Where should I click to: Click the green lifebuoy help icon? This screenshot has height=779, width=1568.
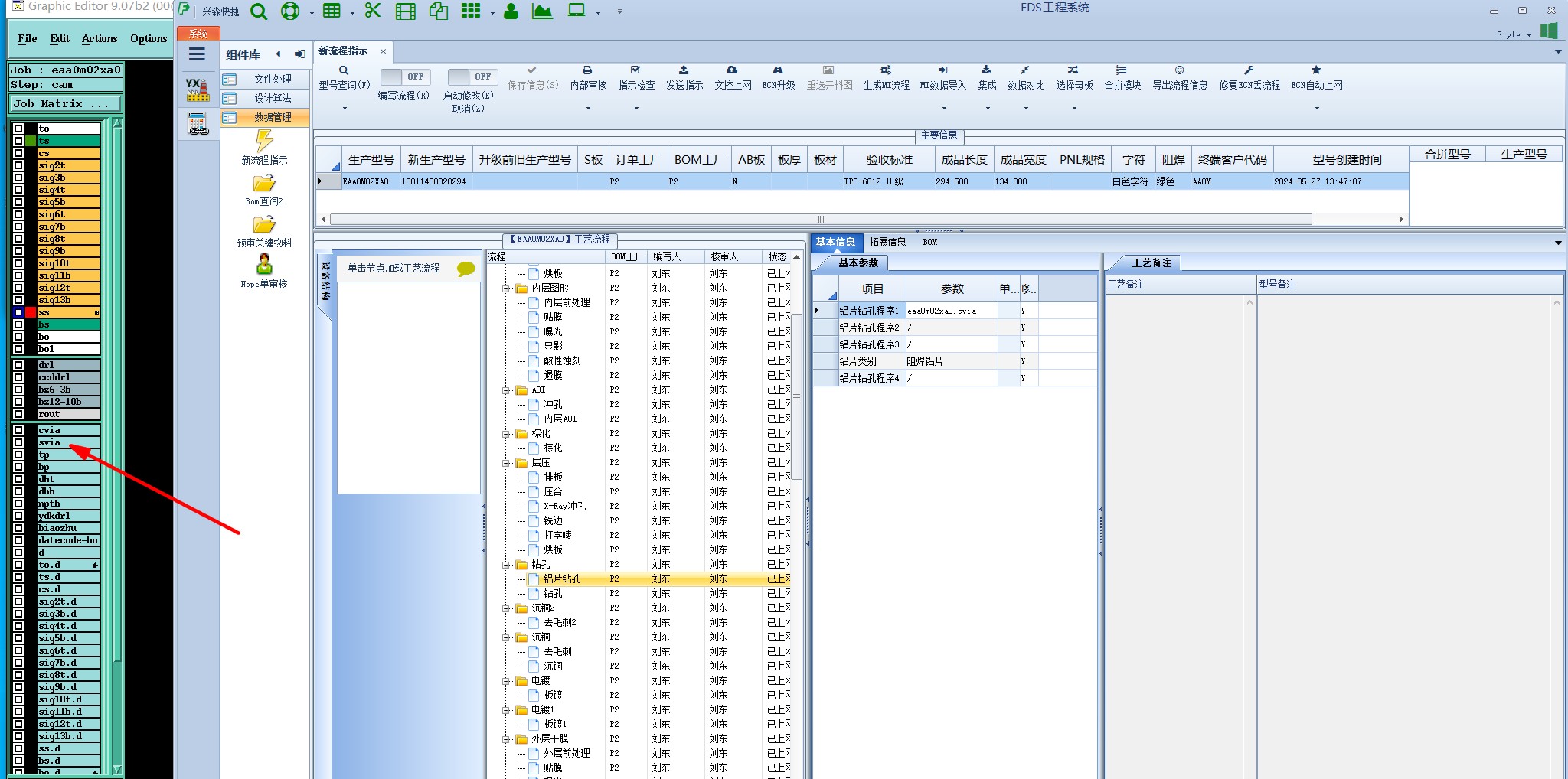click(x=289, y=11)
